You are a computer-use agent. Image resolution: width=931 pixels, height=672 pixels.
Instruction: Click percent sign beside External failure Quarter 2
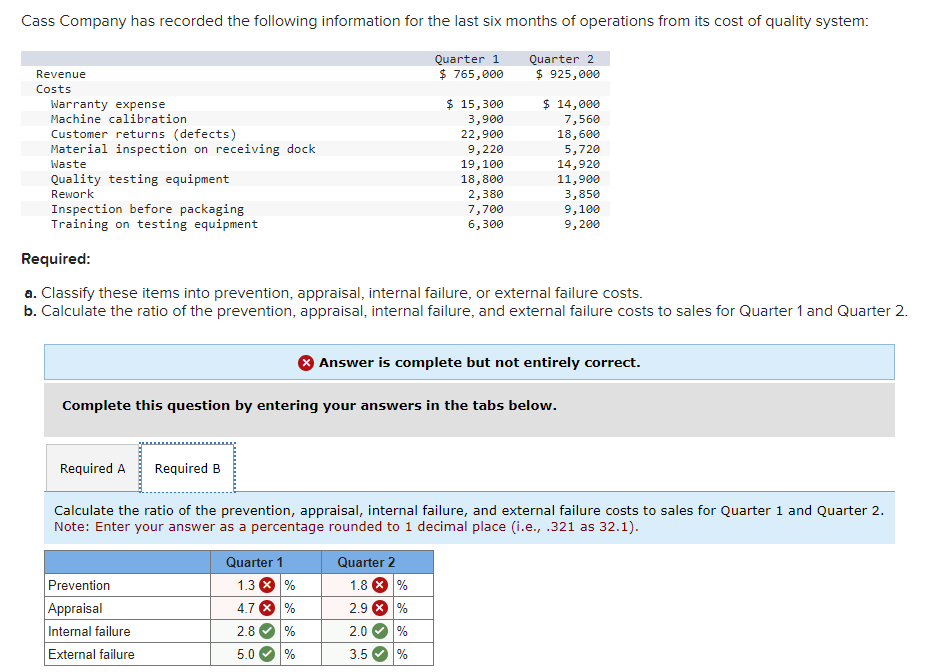coord(402,654)
